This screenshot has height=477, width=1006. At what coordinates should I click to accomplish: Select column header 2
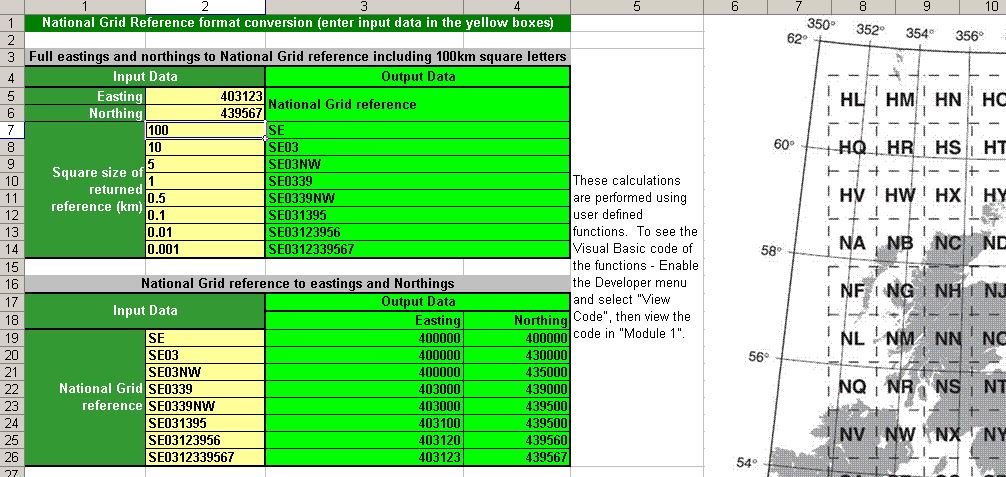[x=205, y=6]
